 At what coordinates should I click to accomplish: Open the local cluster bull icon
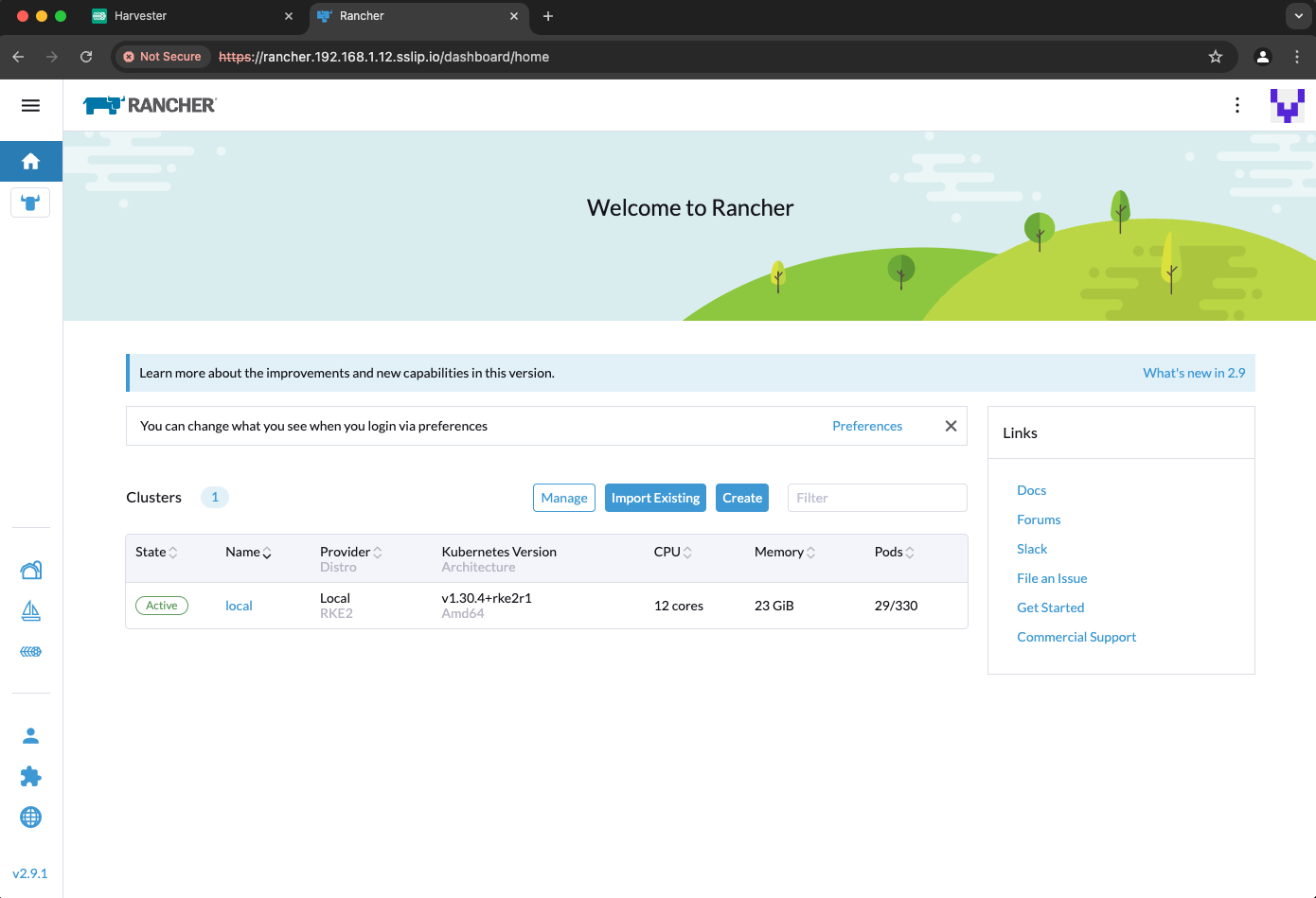click(x=30, y=202)
